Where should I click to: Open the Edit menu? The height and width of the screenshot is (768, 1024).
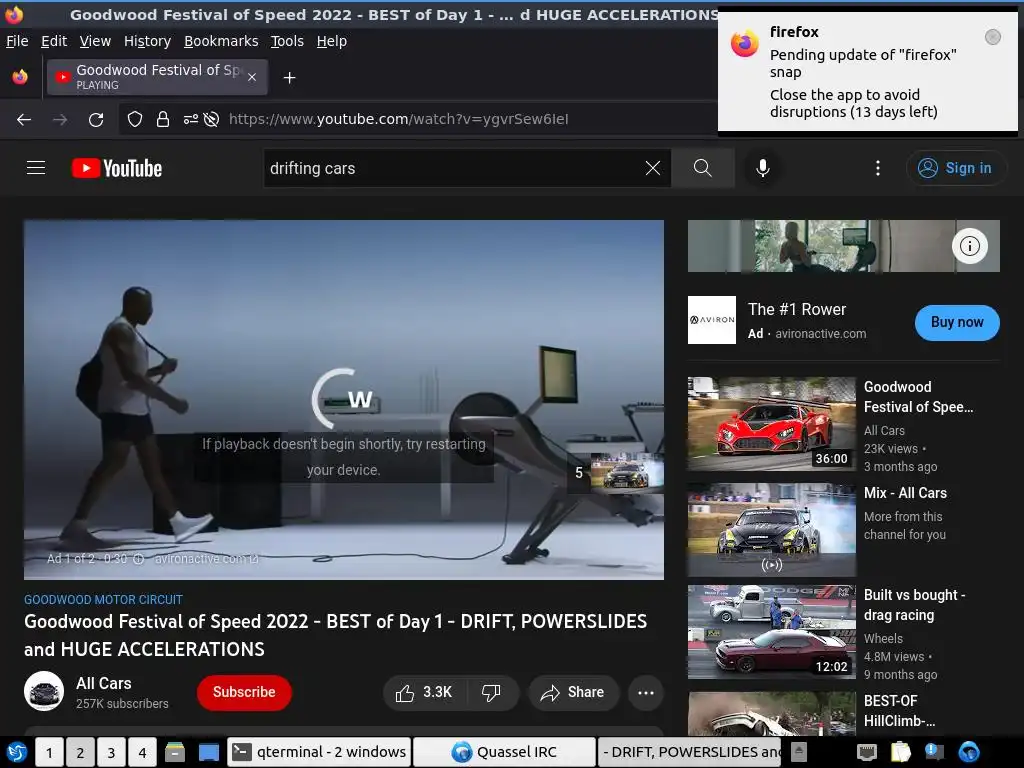pos(54,41)
